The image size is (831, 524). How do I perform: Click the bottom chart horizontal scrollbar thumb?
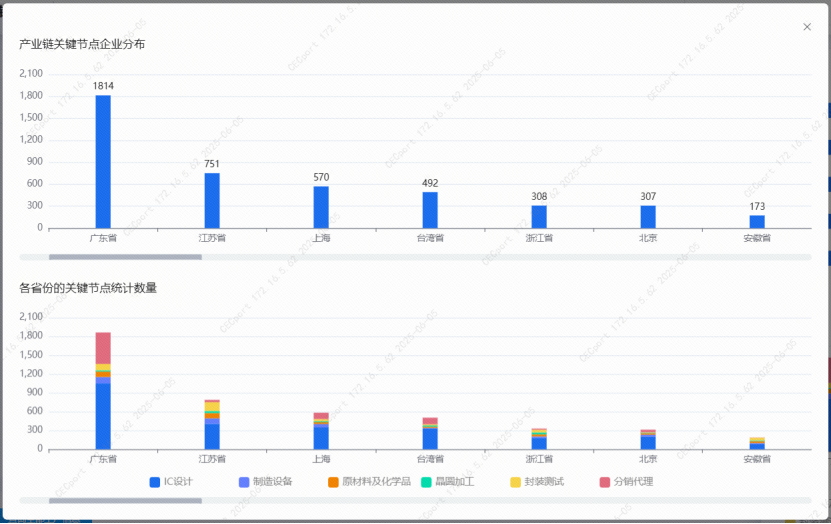pos(125,501)
